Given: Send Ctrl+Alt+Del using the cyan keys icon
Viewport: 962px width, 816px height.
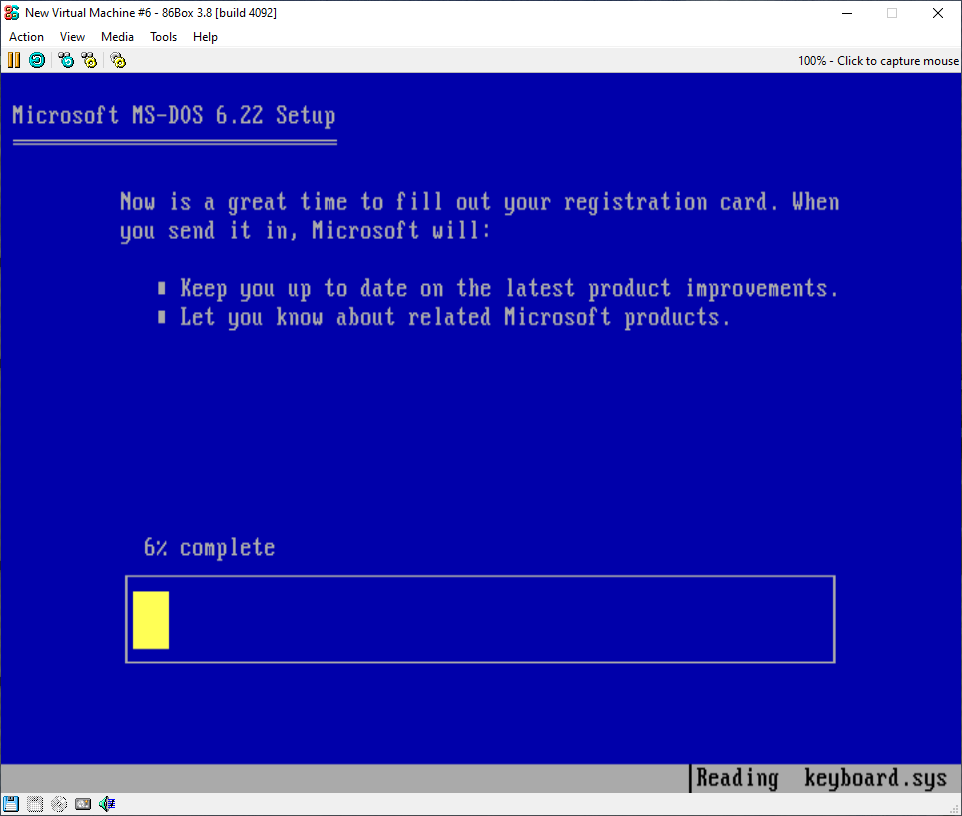Looking at the screenshot, I should (66, 60).
